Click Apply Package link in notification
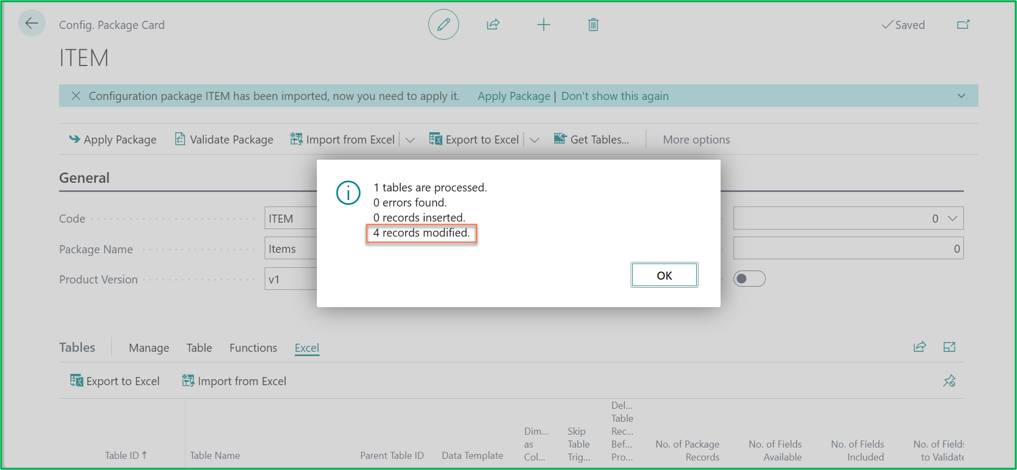This screenshot has height=470, width=1017. (514, 96)
